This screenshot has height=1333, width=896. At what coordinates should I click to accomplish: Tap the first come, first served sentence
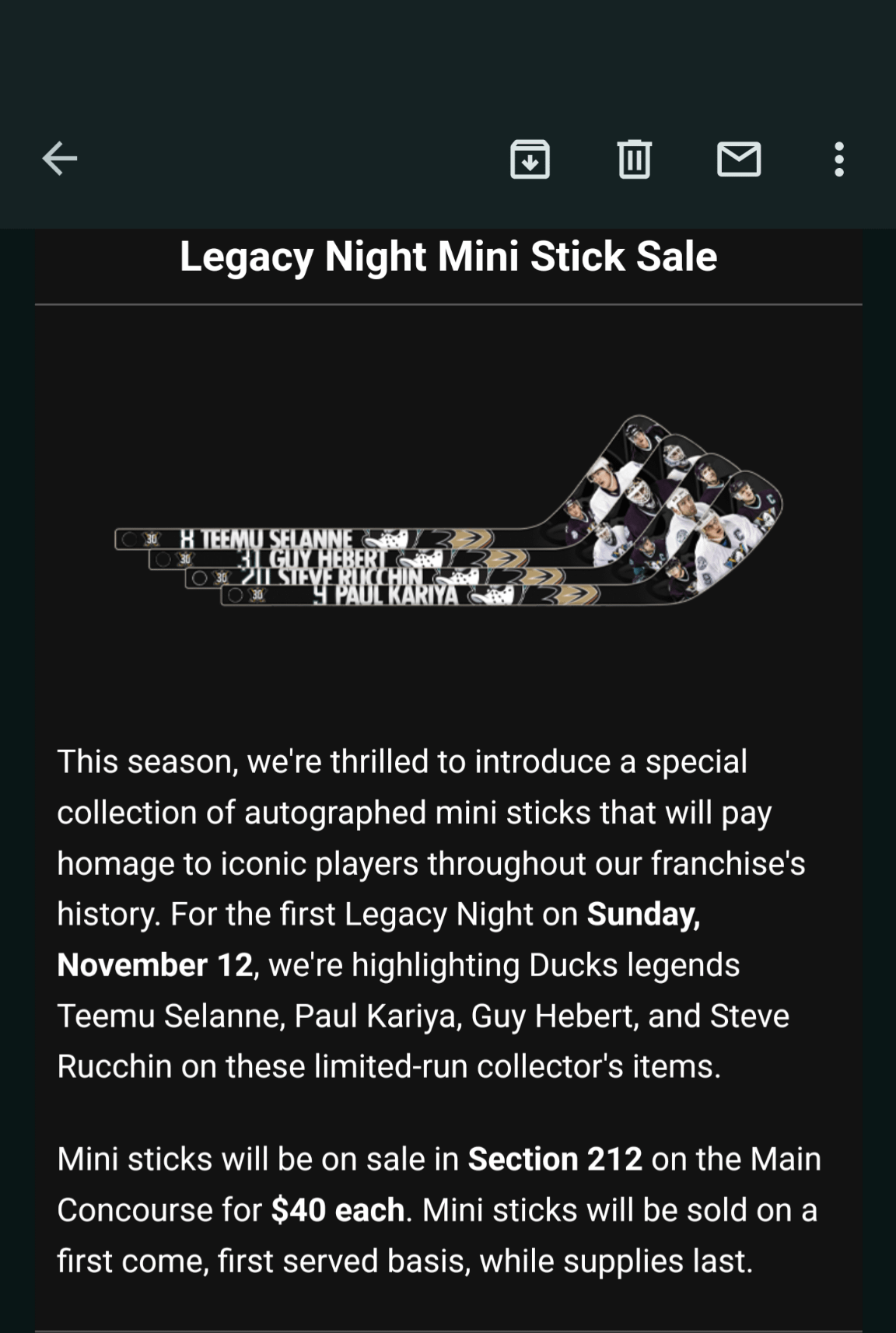(x=404, y=1261)
